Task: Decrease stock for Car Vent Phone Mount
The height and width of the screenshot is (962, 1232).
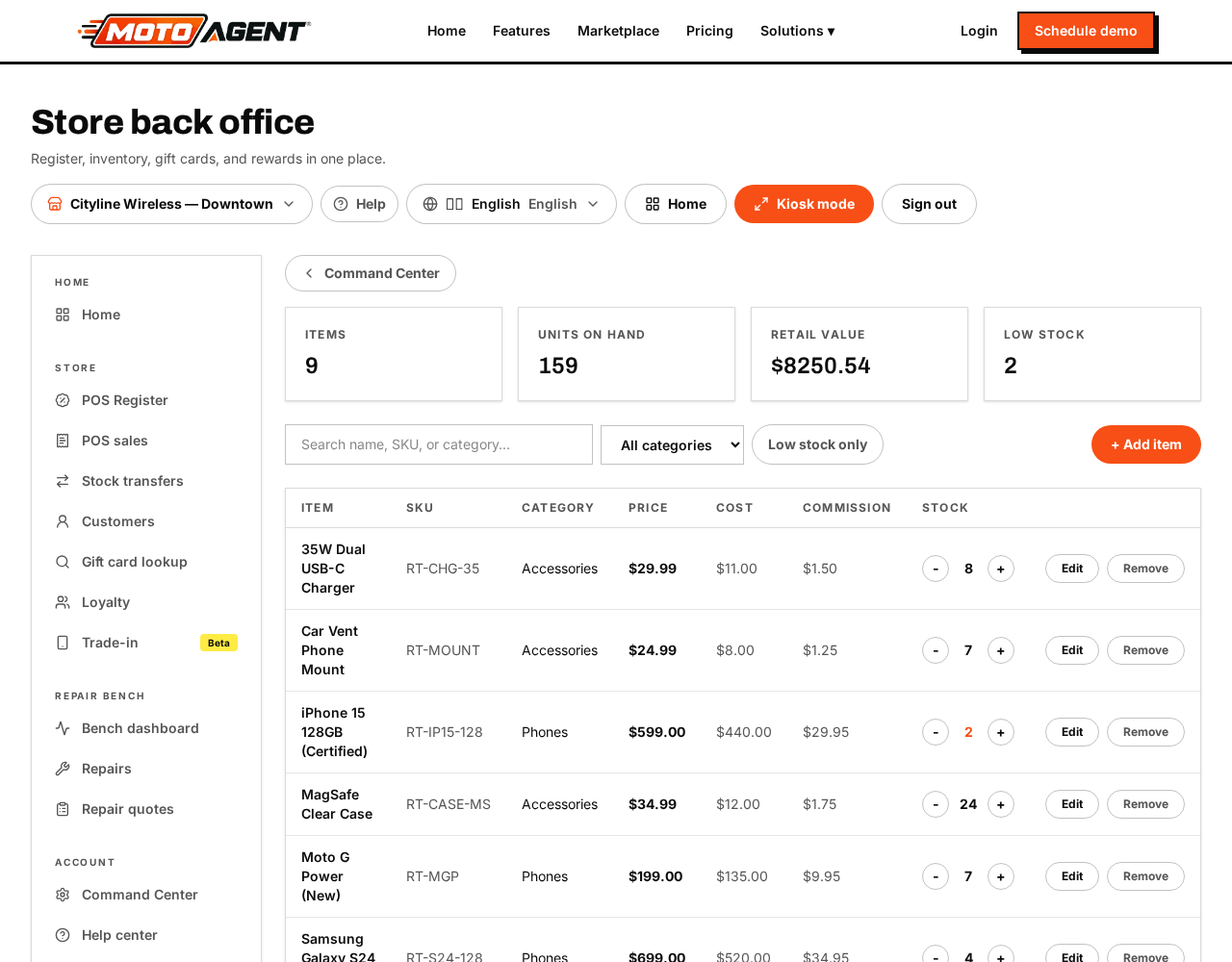Action: click(936, 650)
